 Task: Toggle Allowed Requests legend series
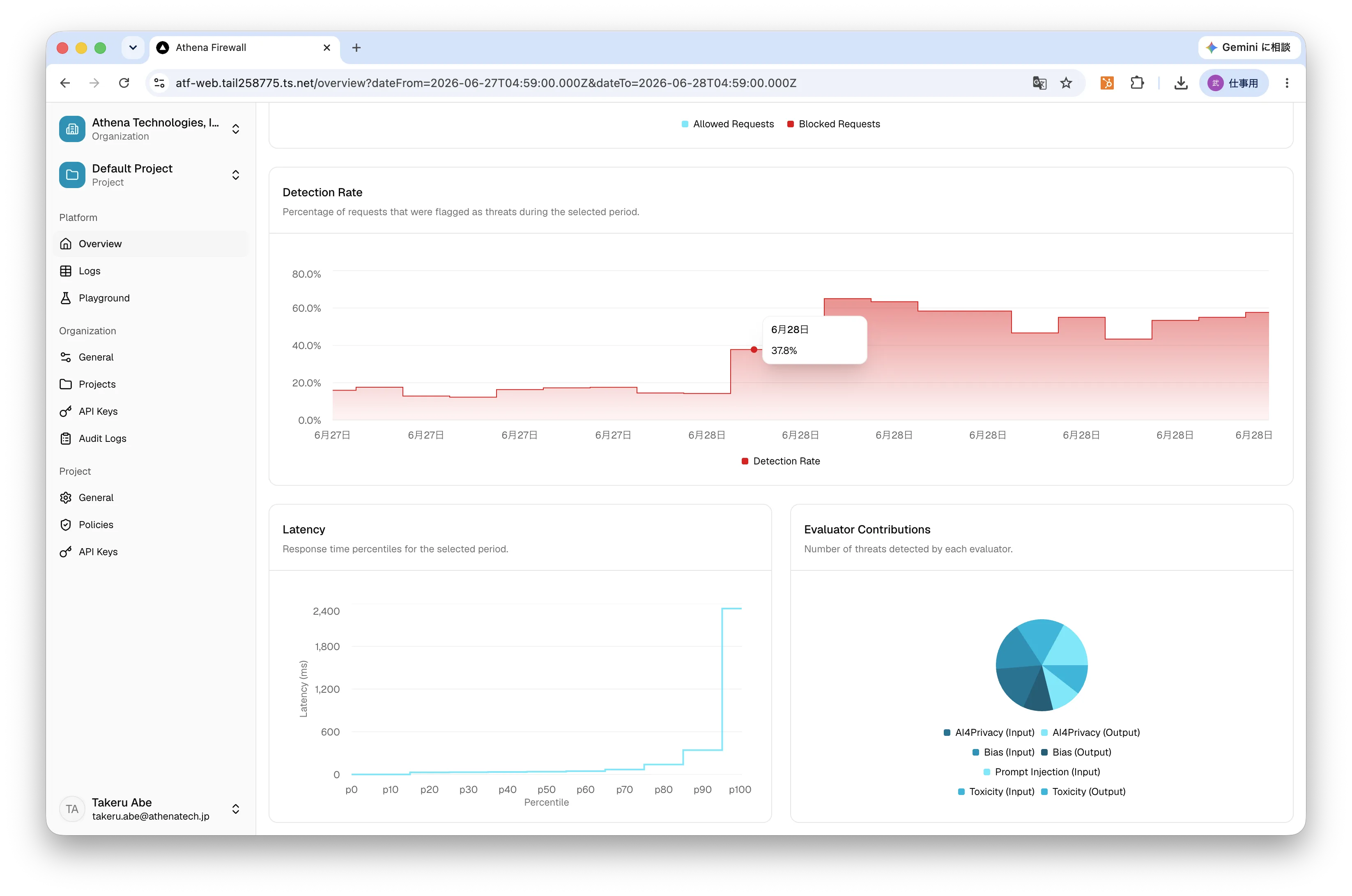(x=727, y=124)
